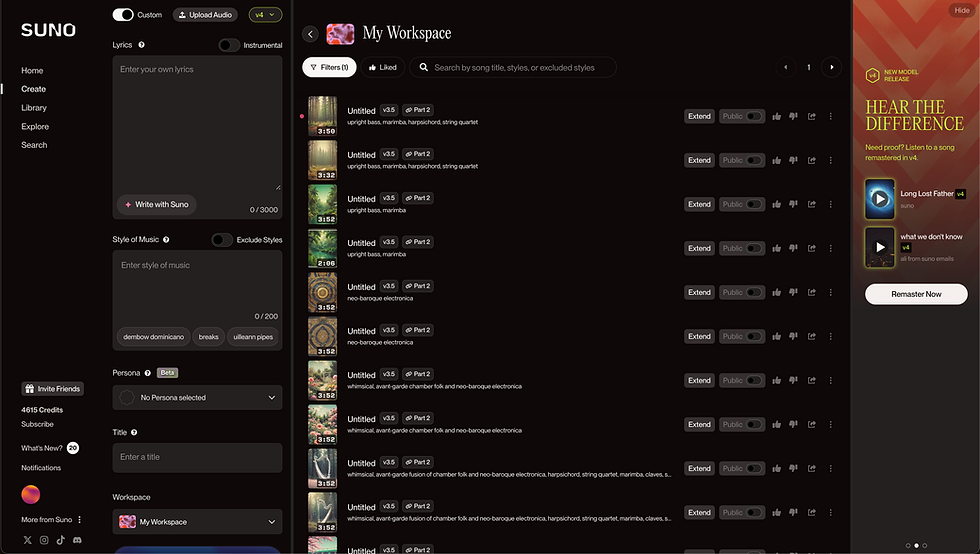Go to previous page of songs
This screenshot has height=554, width=980.
[x=786, y=68]
